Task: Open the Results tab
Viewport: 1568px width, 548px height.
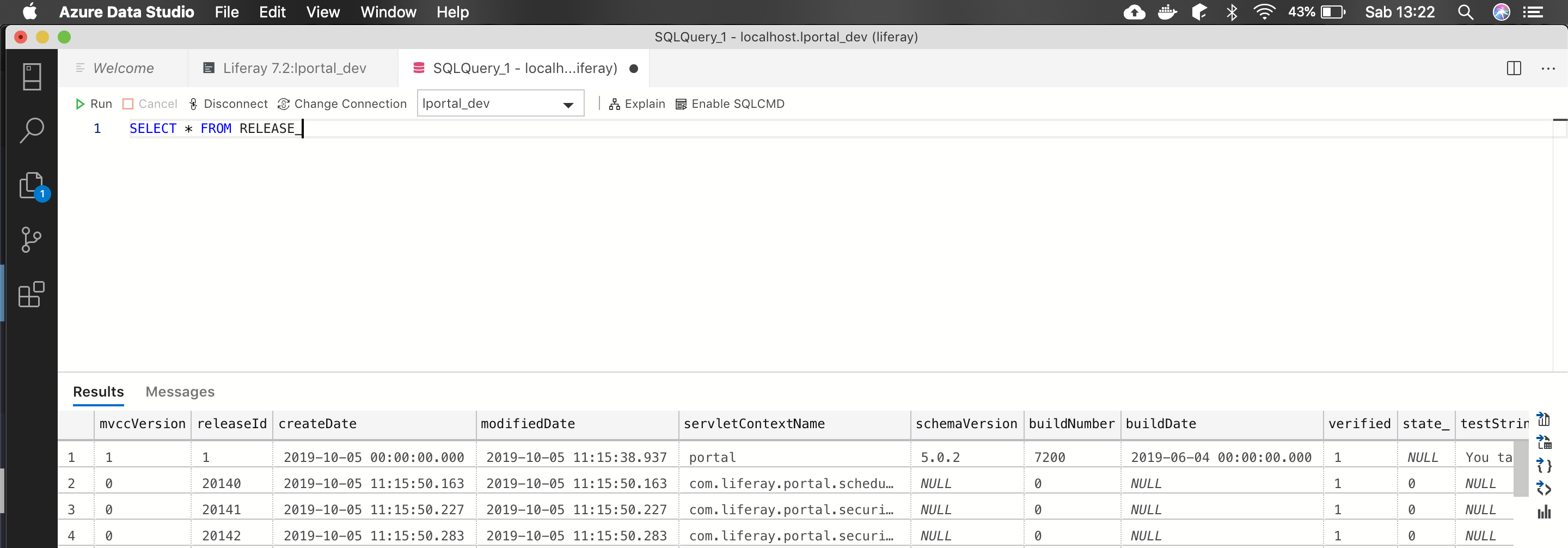Action: pos(99,392)
